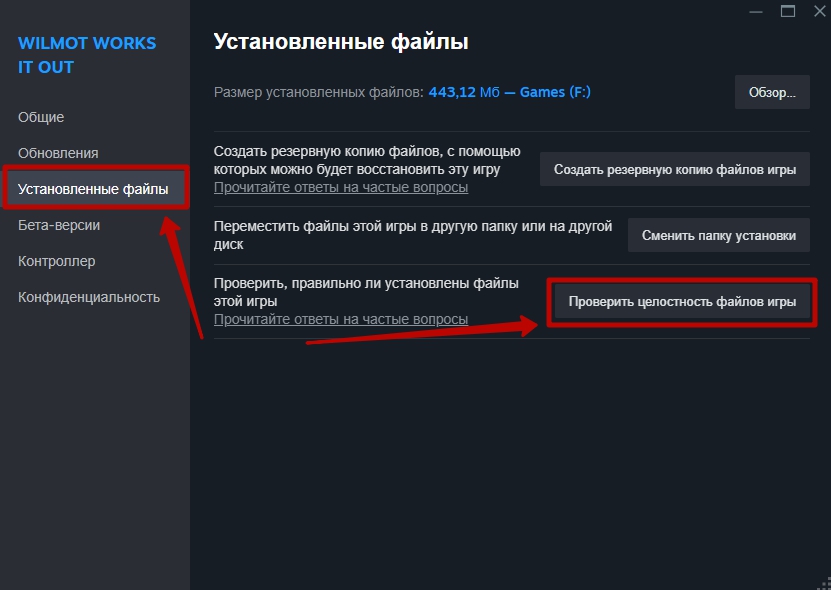Click Проверить целостность файлов игры
The width and height of the screenshot is (831, 590).
click(x=682, y=302)
